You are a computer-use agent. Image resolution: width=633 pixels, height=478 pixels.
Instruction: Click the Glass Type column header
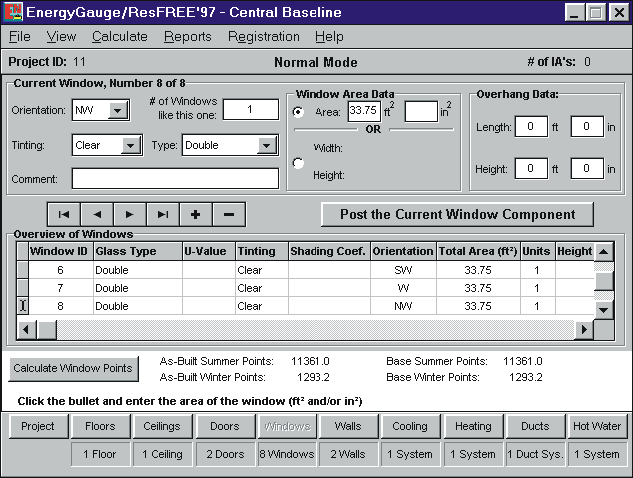tap(138, 252)
